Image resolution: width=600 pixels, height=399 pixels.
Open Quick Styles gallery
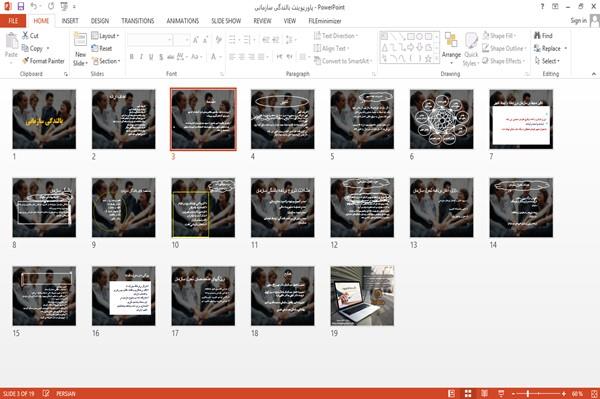coord(471,49)
